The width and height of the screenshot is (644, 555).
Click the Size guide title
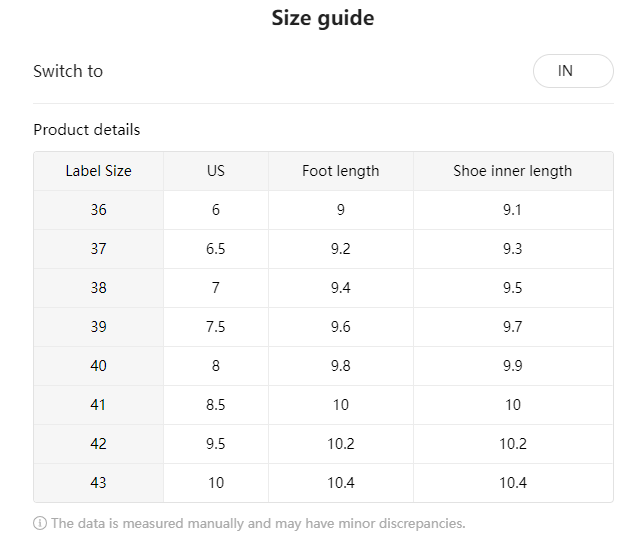click(323, 18)
